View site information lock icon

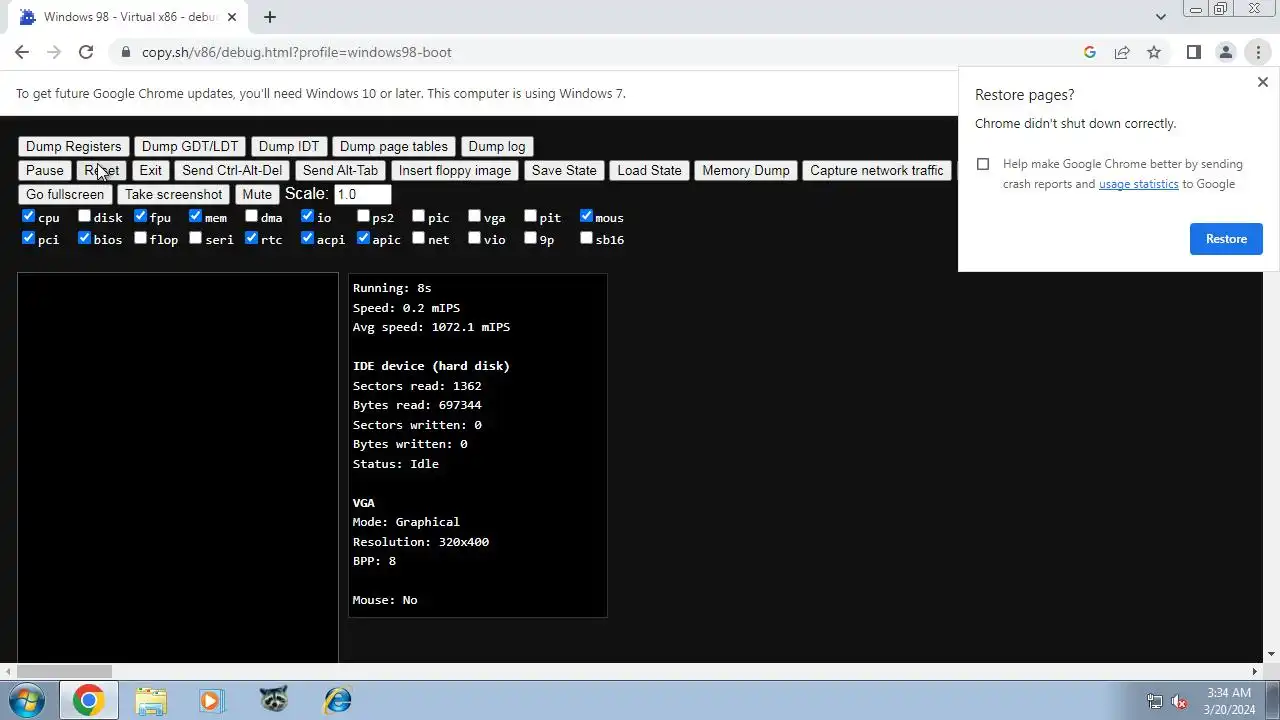point(125,52)
